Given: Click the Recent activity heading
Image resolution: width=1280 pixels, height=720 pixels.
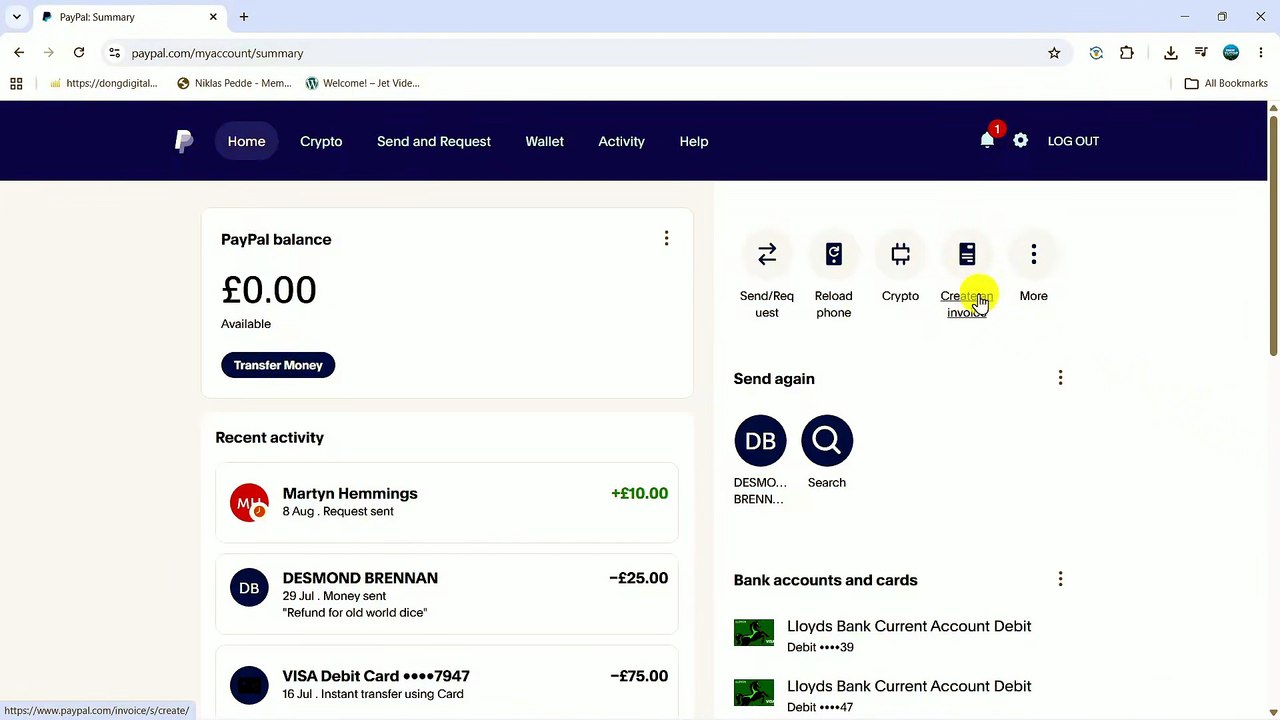Looking at the screenshot, I should tap(269, 438).
